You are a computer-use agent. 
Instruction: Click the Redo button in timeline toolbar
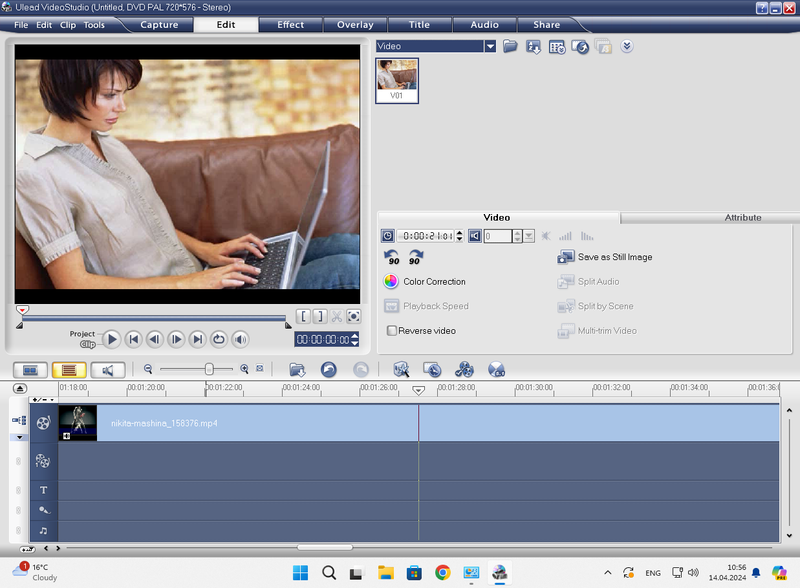tap(361, 370)
